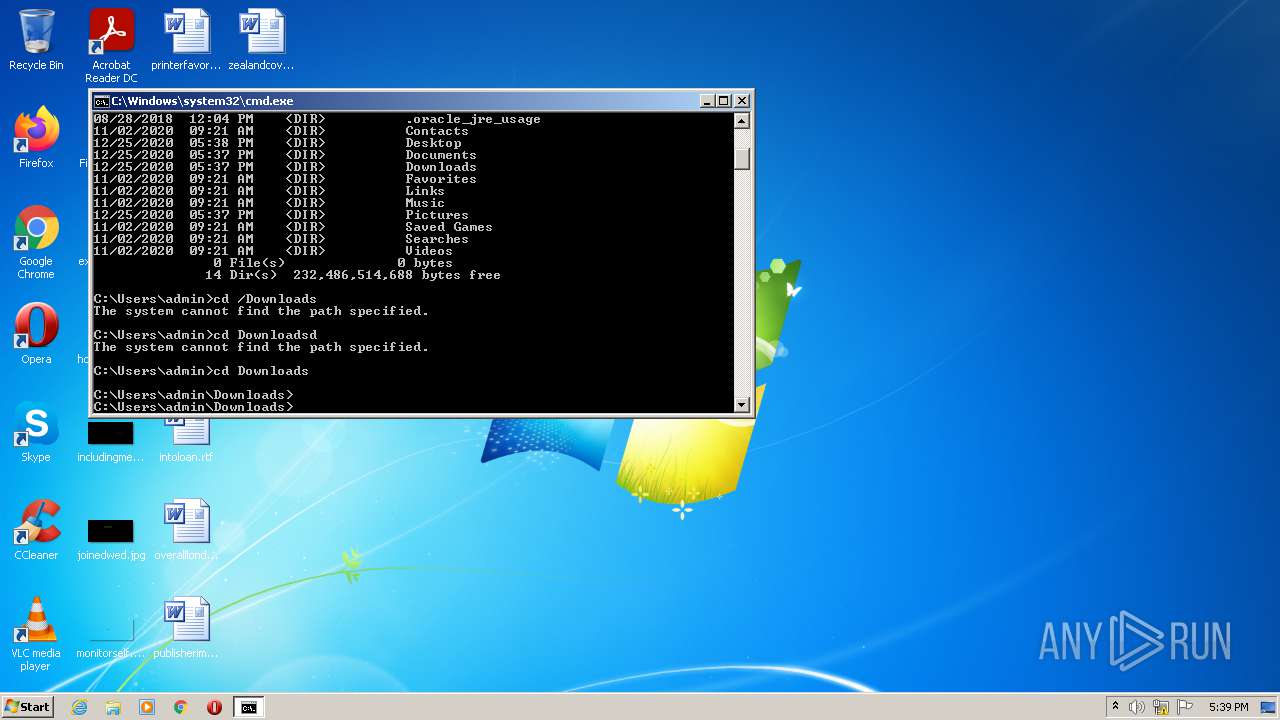Select the intoloan.rtf document icon
Viewport: 1280px width, 720px height.
point(186,438)
